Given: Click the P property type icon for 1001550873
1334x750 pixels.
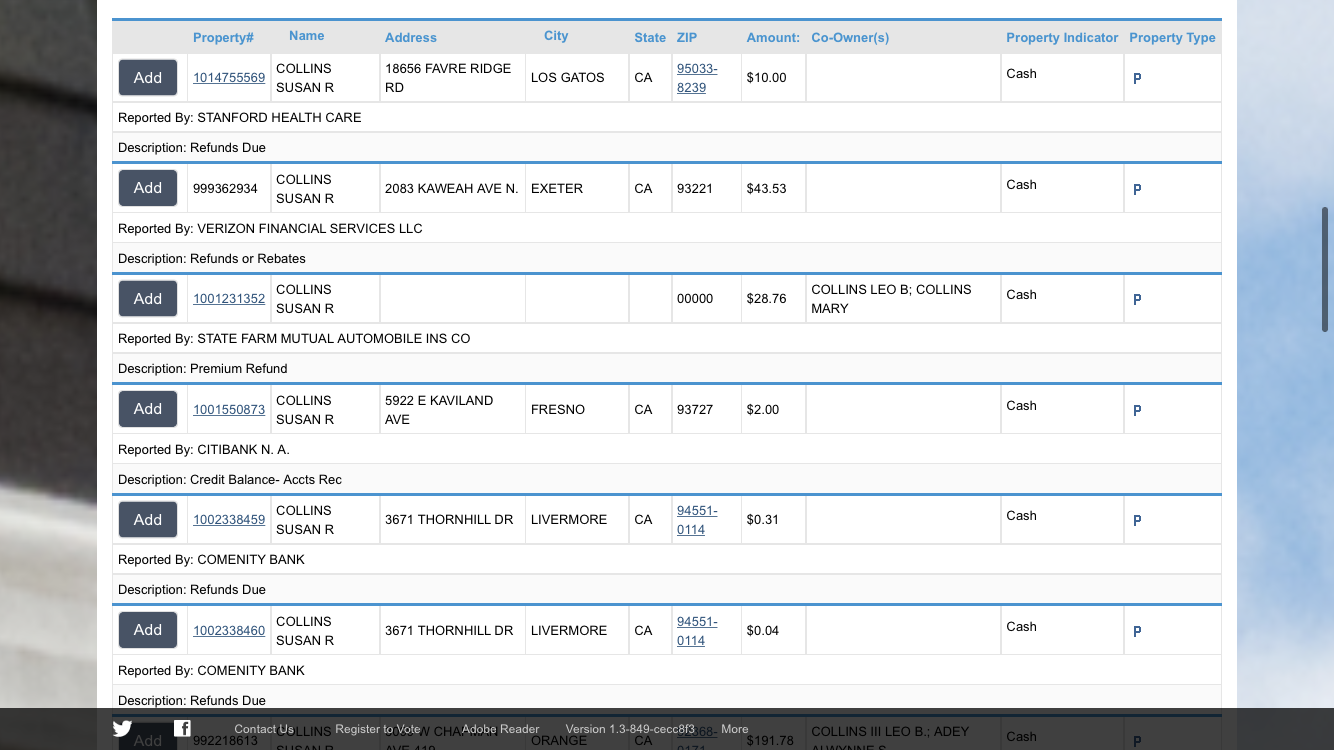Looking at the screenshot, I should click(1137, 410).
